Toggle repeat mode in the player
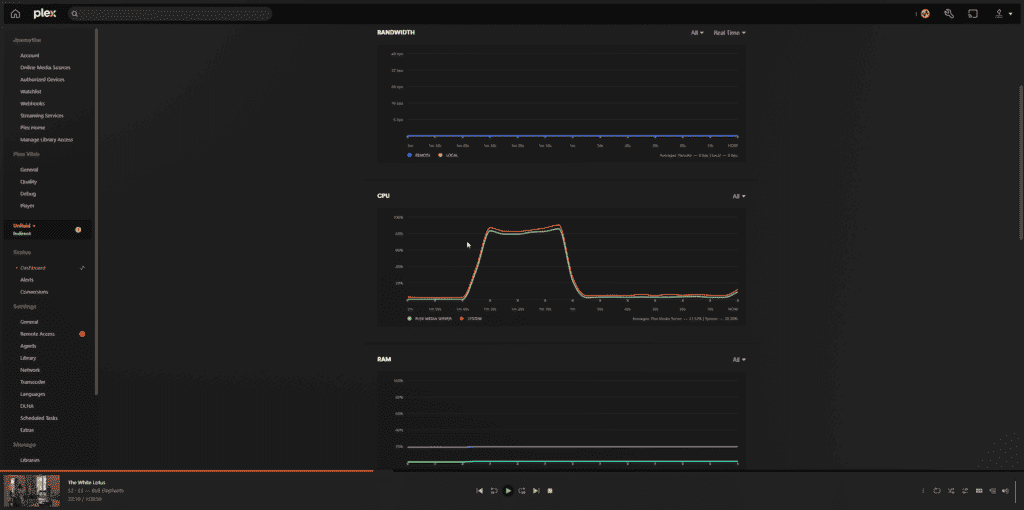The image size is (1024, 510). click(937, 491)
